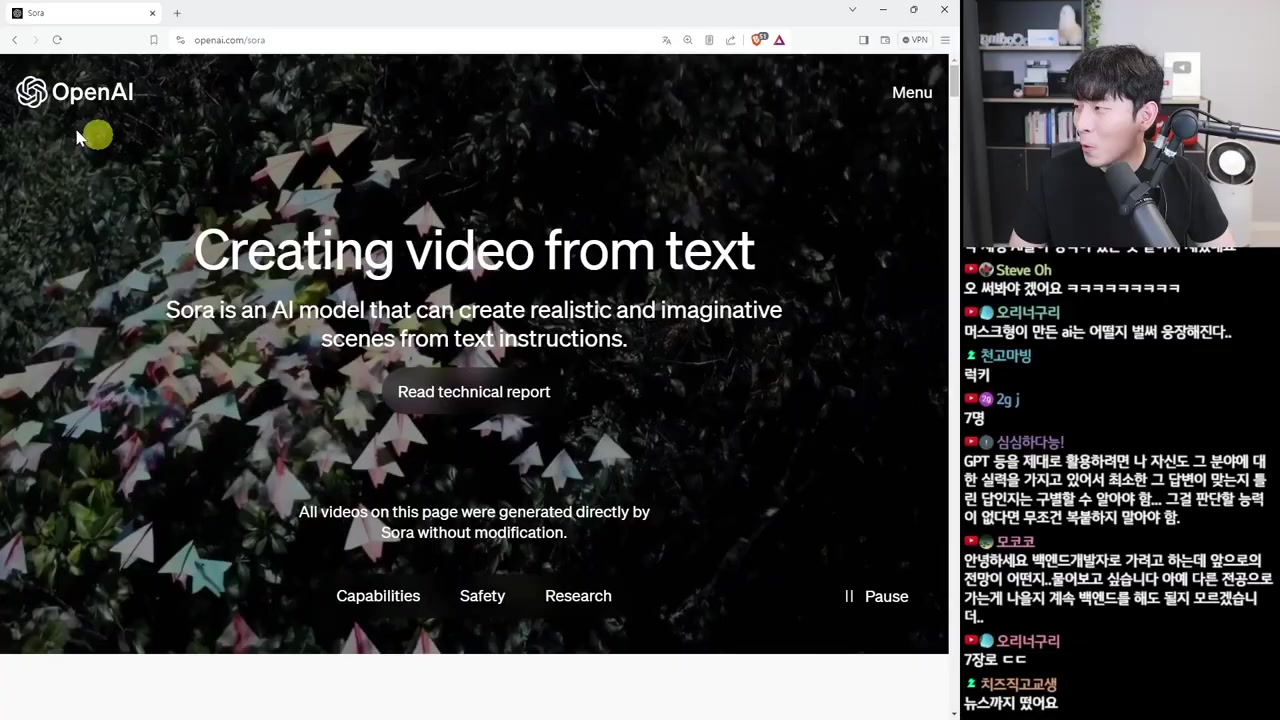Minimize the browser window

[883, 9]
